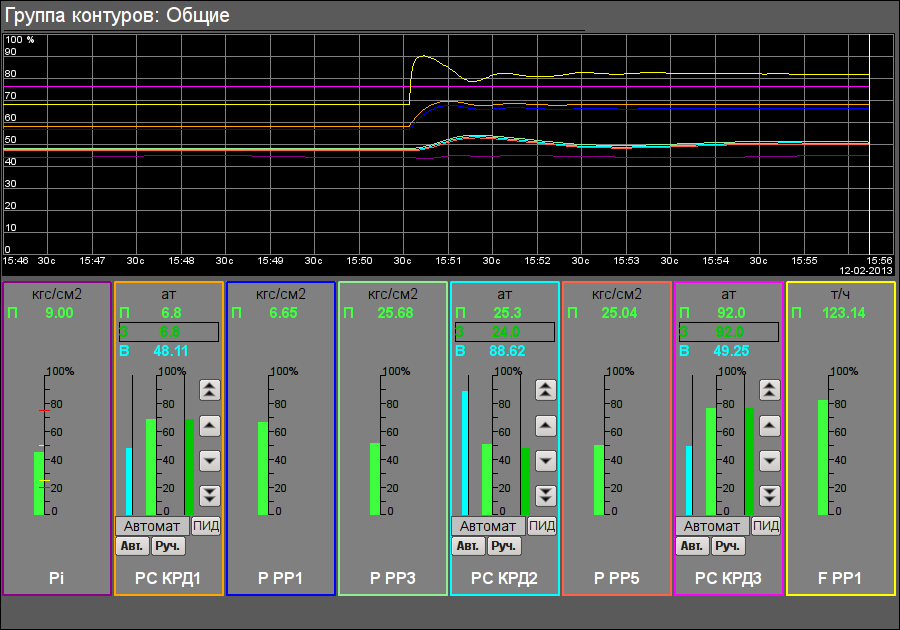
Task: Click the output value 88.62 of РС КРД2
Action: click(507, 351)
